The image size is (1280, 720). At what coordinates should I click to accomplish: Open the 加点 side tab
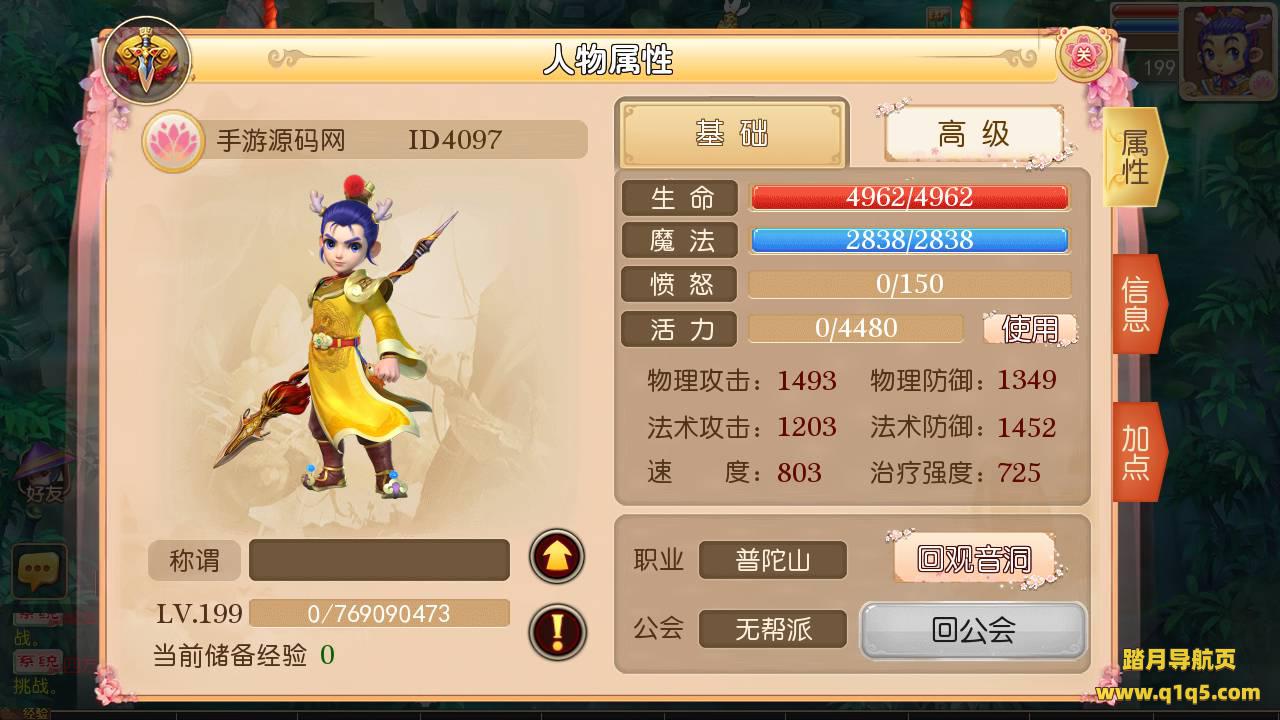[x=1138, y=452]
